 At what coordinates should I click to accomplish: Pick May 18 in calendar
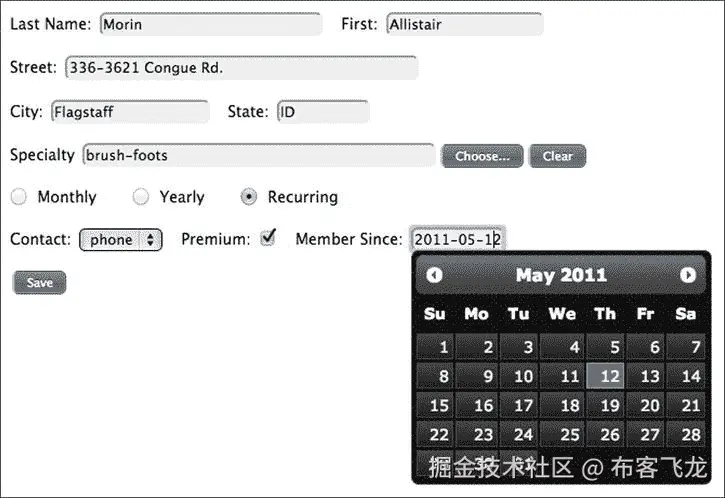point(562,405)
